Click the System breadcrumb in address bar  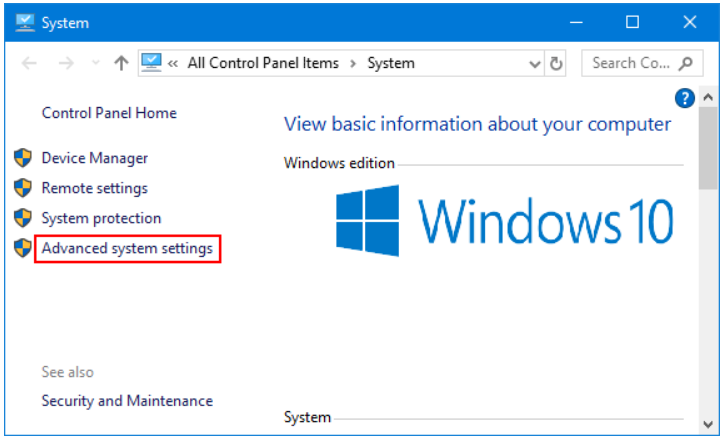click(x=391, y=63)
